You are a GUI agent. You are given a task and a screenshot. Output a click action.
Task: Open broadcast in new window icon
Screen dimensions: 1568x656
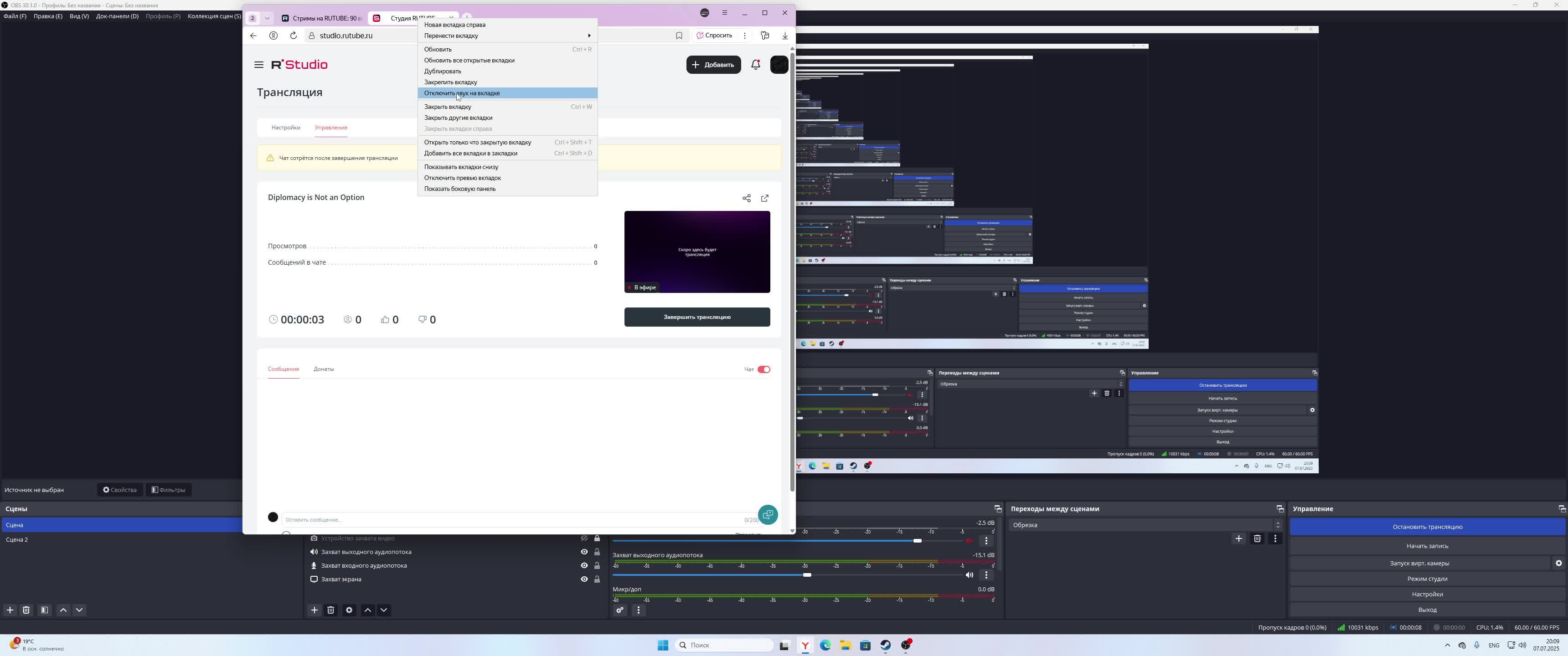click(x=765, y=198)
